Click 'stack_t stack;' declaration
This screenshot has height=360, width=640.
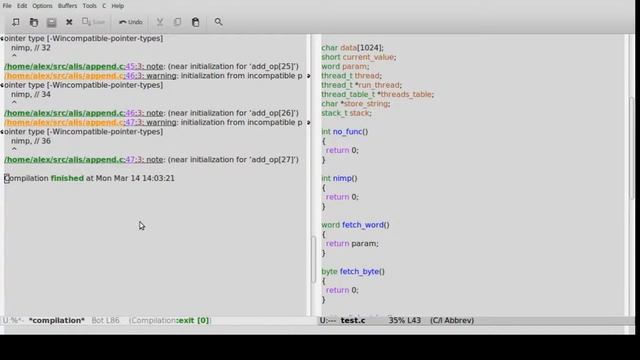(346, 113)
